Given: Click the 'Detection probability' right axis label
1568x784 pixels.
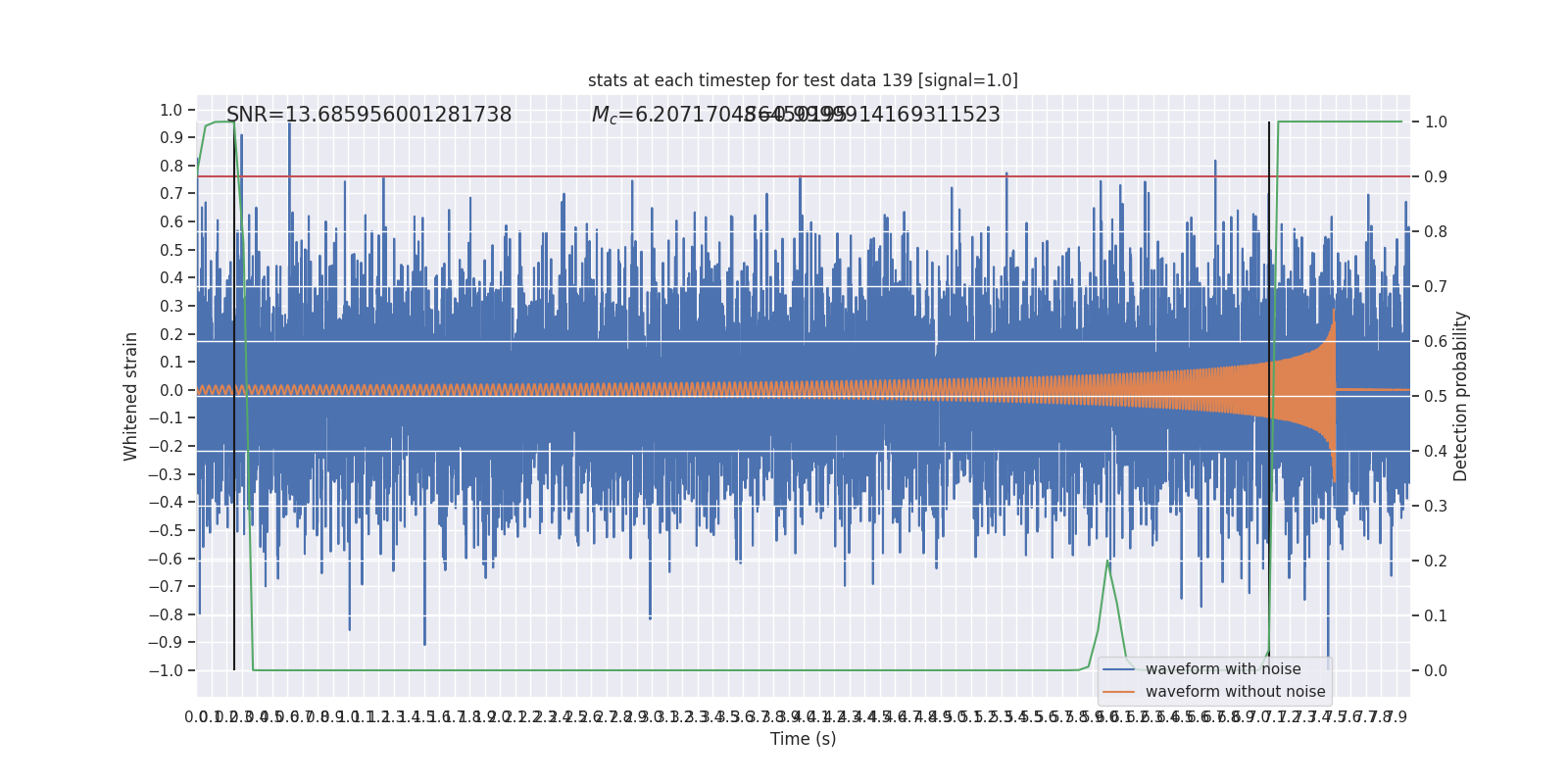Looking at the screenshot, I should [x=1460, y=396].
